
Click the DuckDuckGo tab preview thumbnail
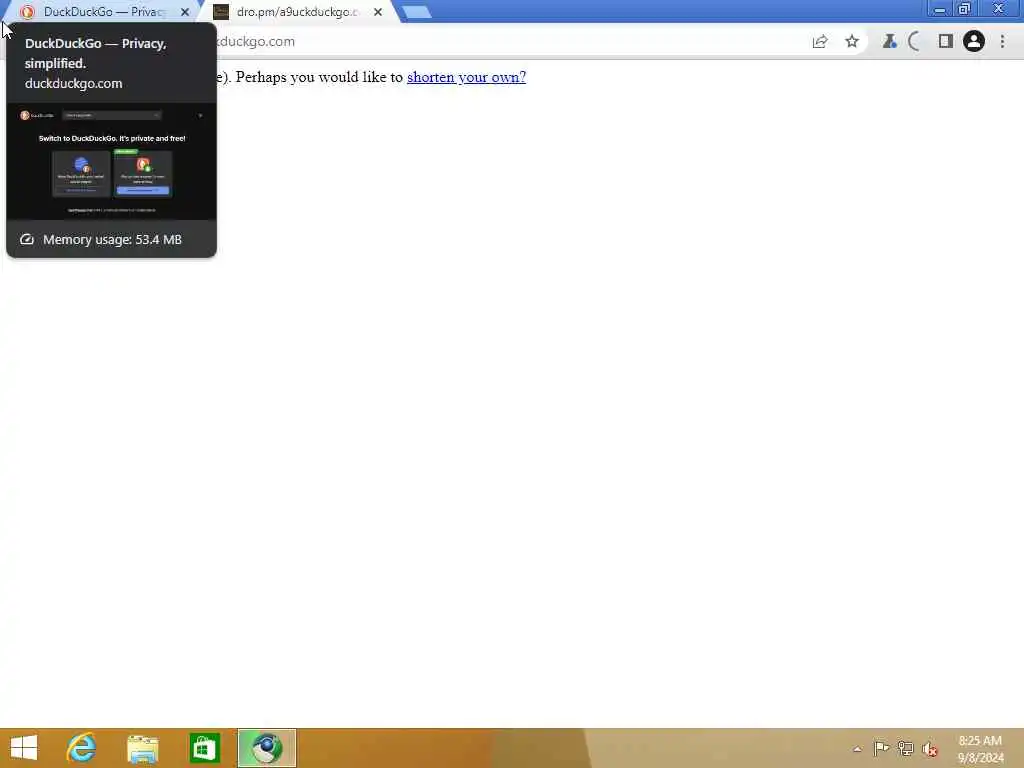pos(112,161)
